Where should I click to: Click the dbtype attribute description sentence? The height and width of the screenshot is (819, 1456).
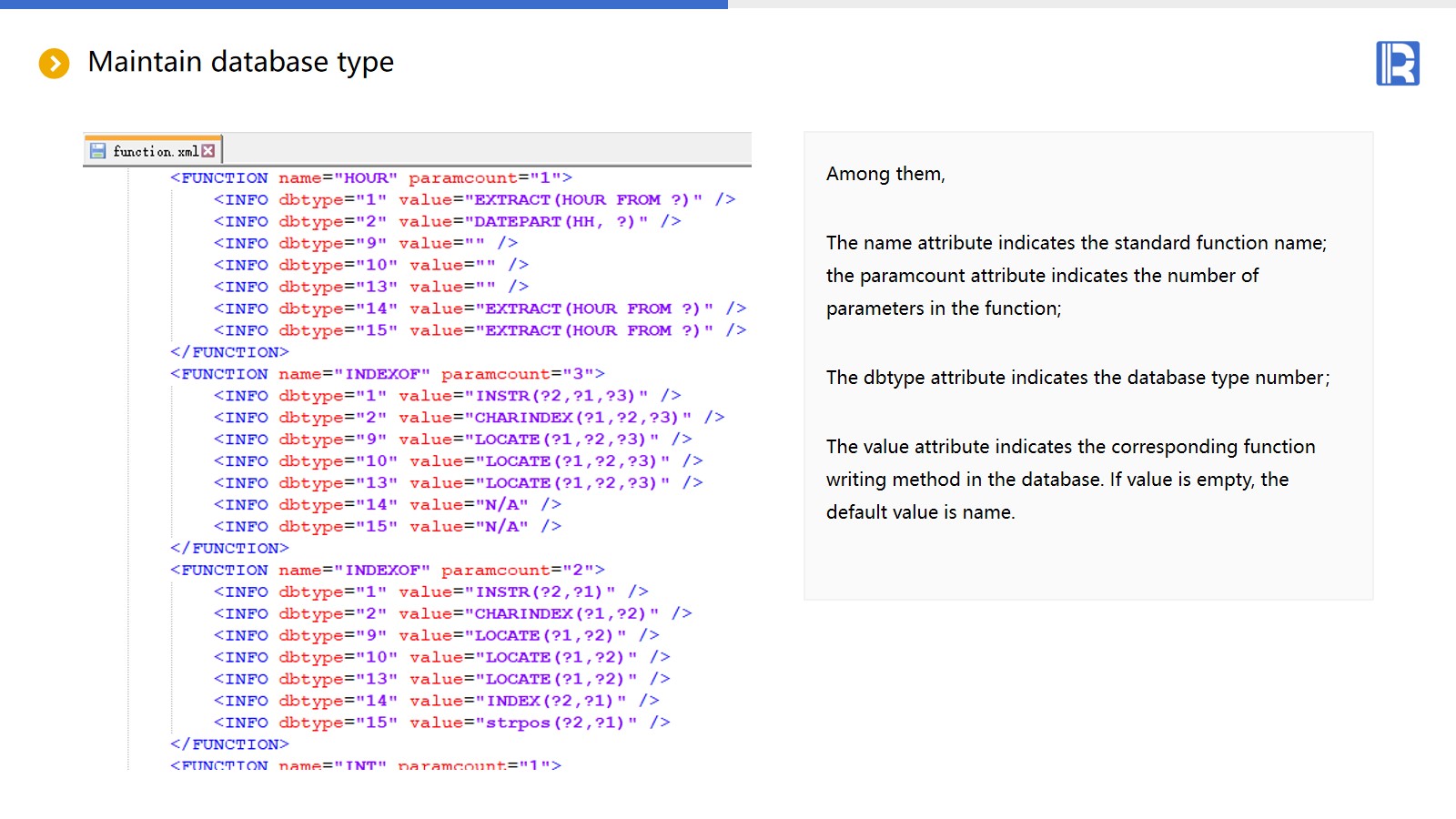coord(1077,378)
